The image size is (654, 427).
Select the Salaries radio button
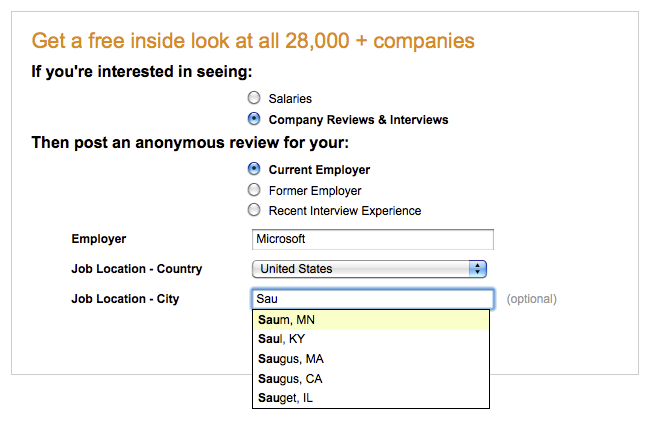(254, 98)
